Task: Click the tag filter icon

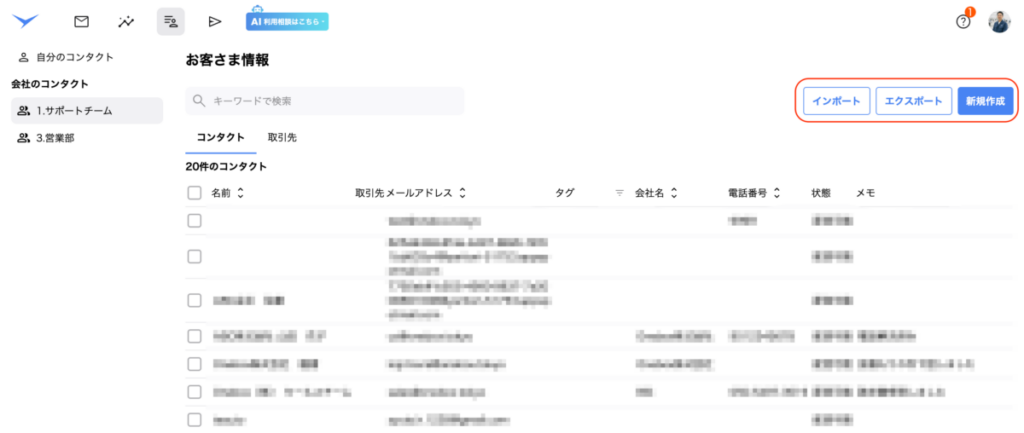Action: [619, 193]
